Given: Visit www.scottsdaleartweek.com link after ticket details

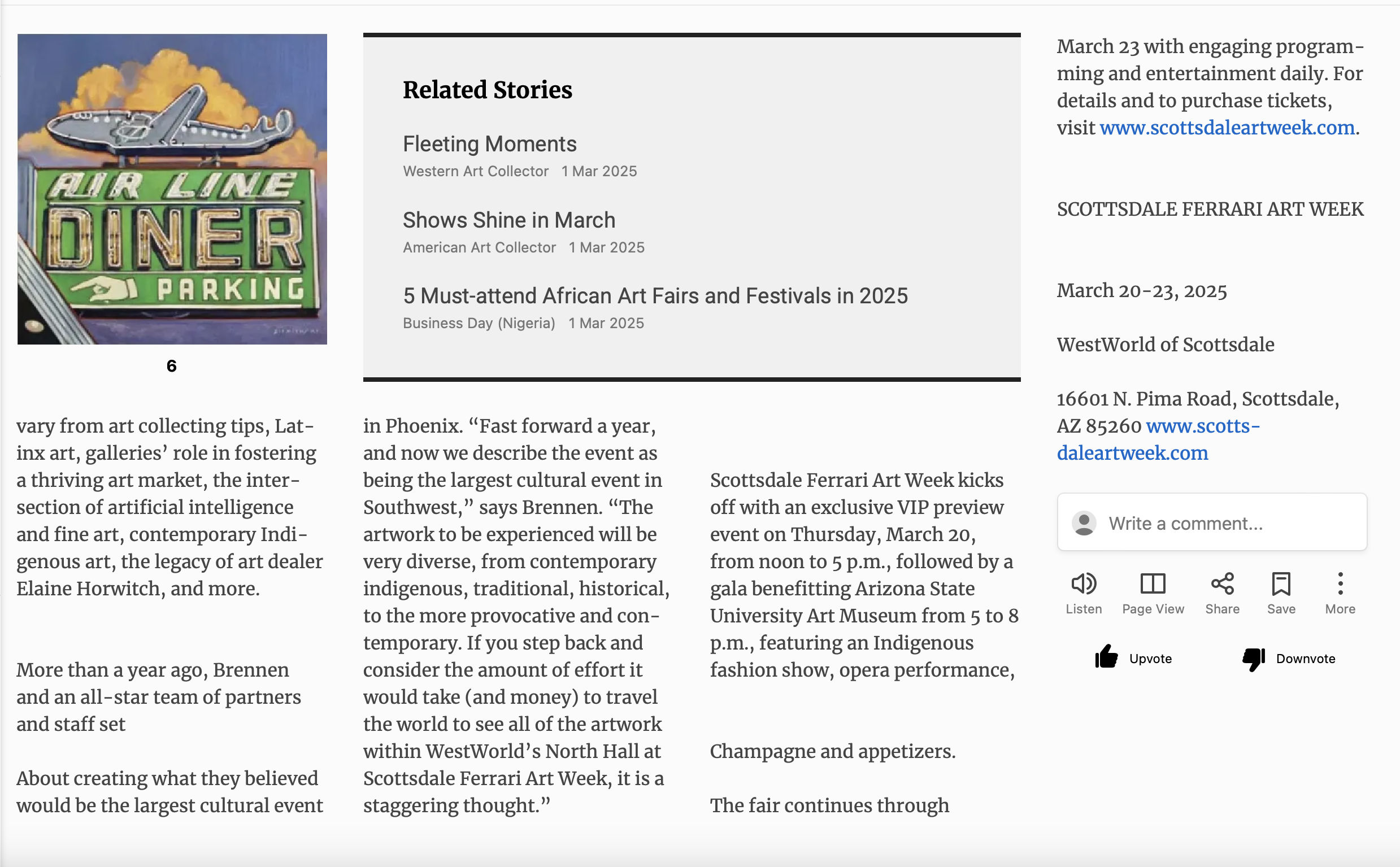Looking at the screenshot, I should [x=1227, y=127].
